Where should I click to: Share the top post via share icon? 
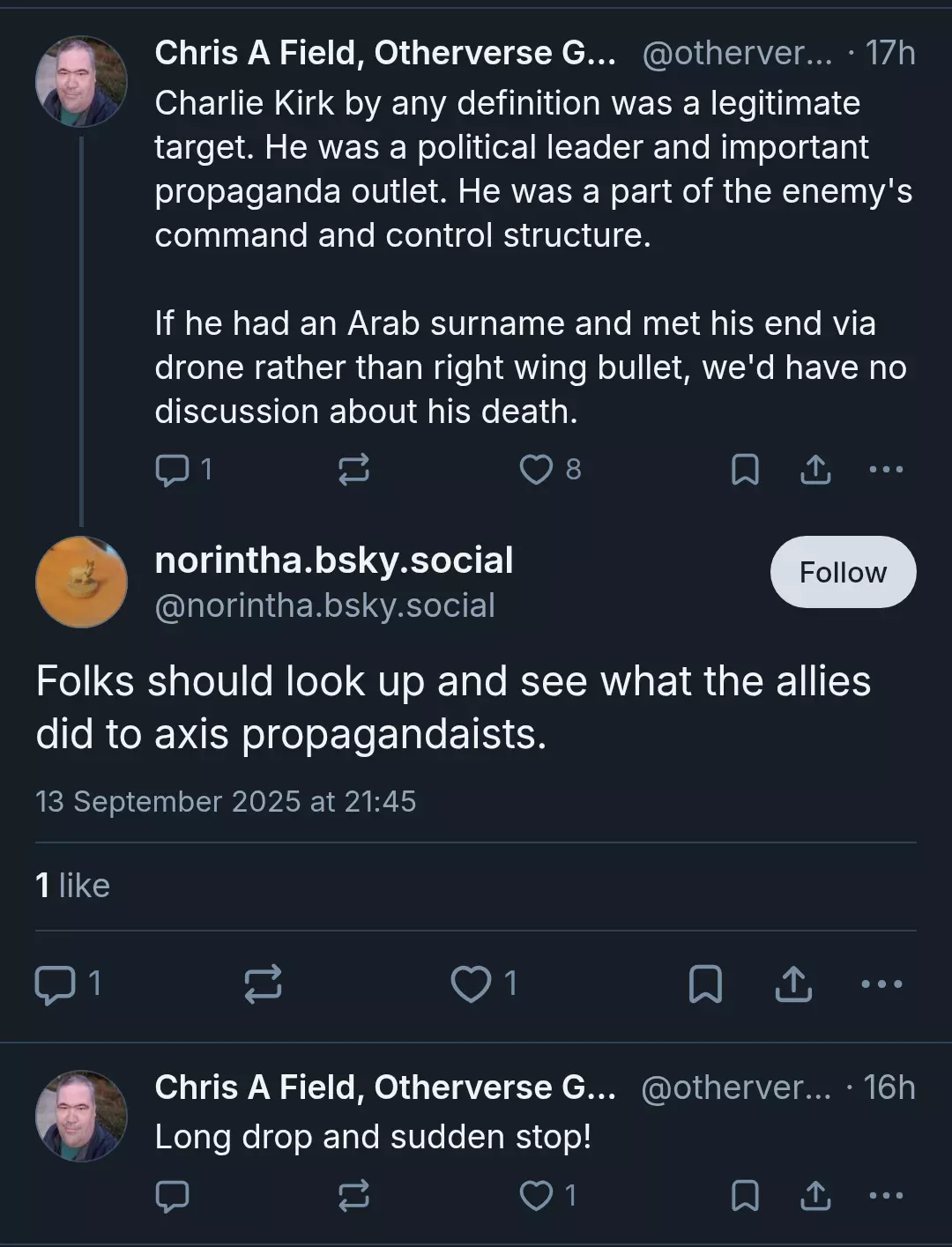(x=815, y=469)
